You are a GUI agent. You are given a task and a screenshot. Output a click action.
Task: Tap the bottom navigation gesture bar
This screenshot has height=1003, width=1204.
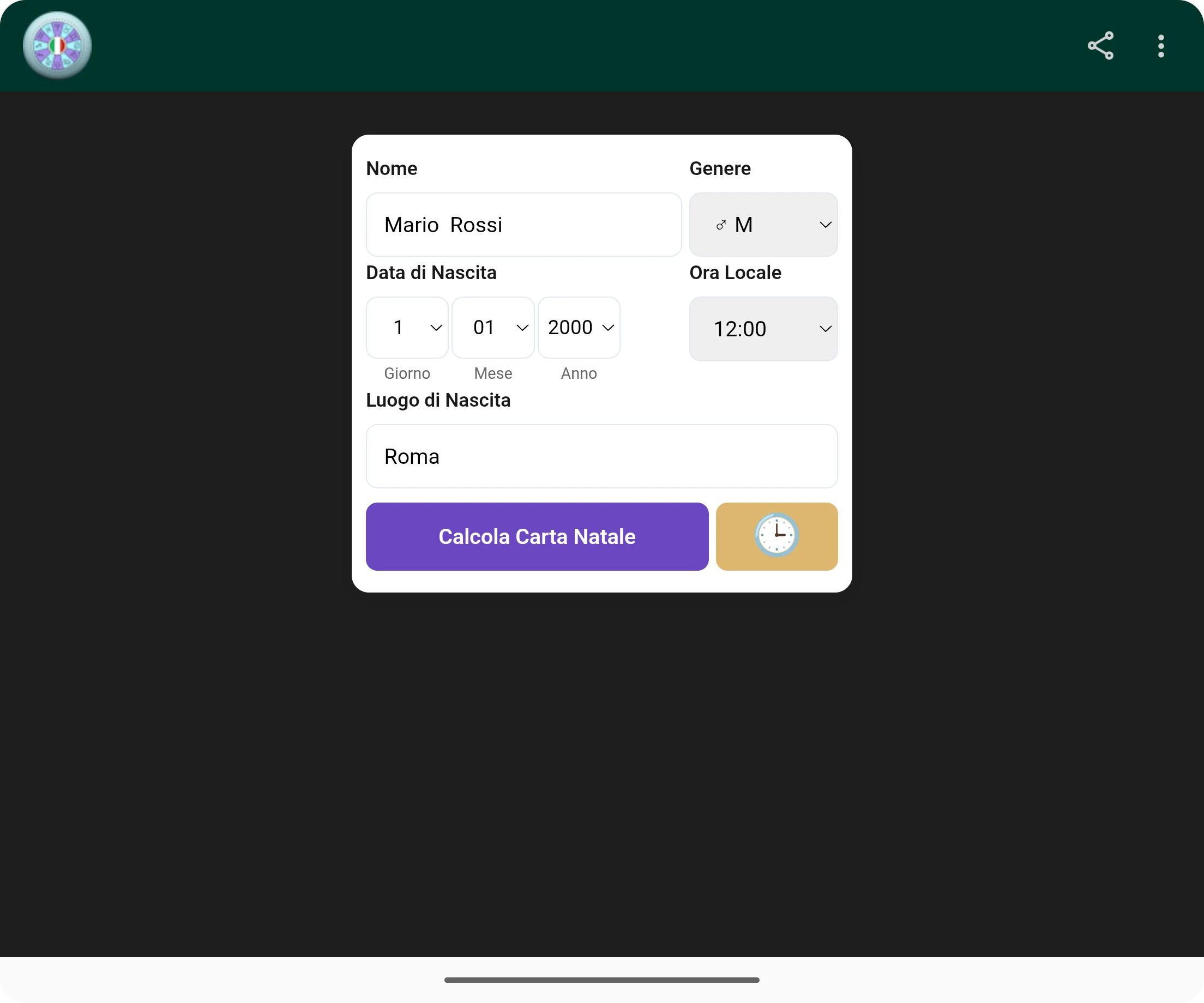point(601,980)
